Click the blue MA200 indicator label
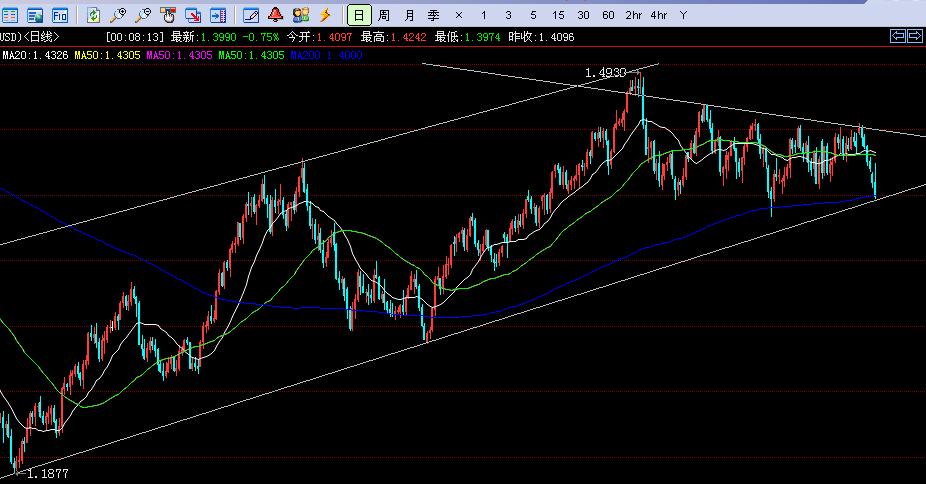The width and height of the screenshot is (926, 484). coord(327,55)
